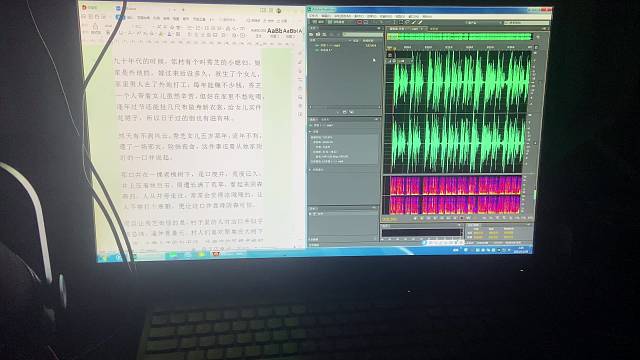
Task: Open the Multitrack menu in Audition
Action: (343, 16)
